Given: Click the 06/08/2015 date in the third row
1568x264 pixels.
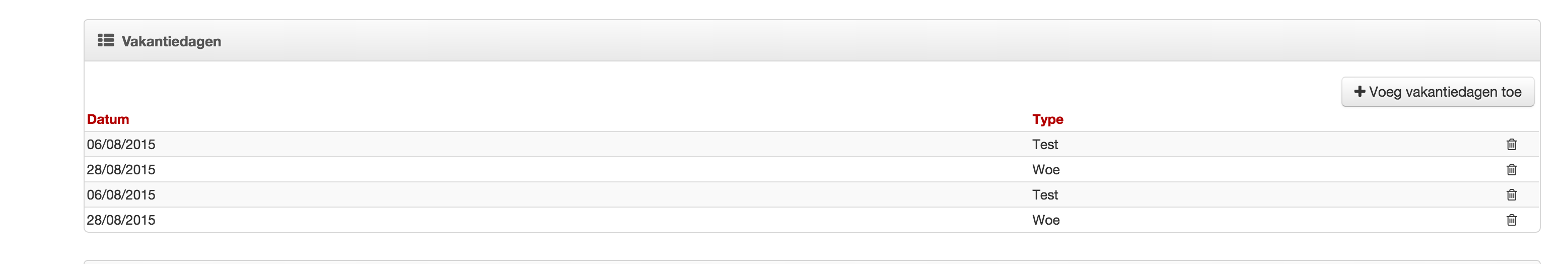Looking at the screenshot, I should click(x=120, y=195).
